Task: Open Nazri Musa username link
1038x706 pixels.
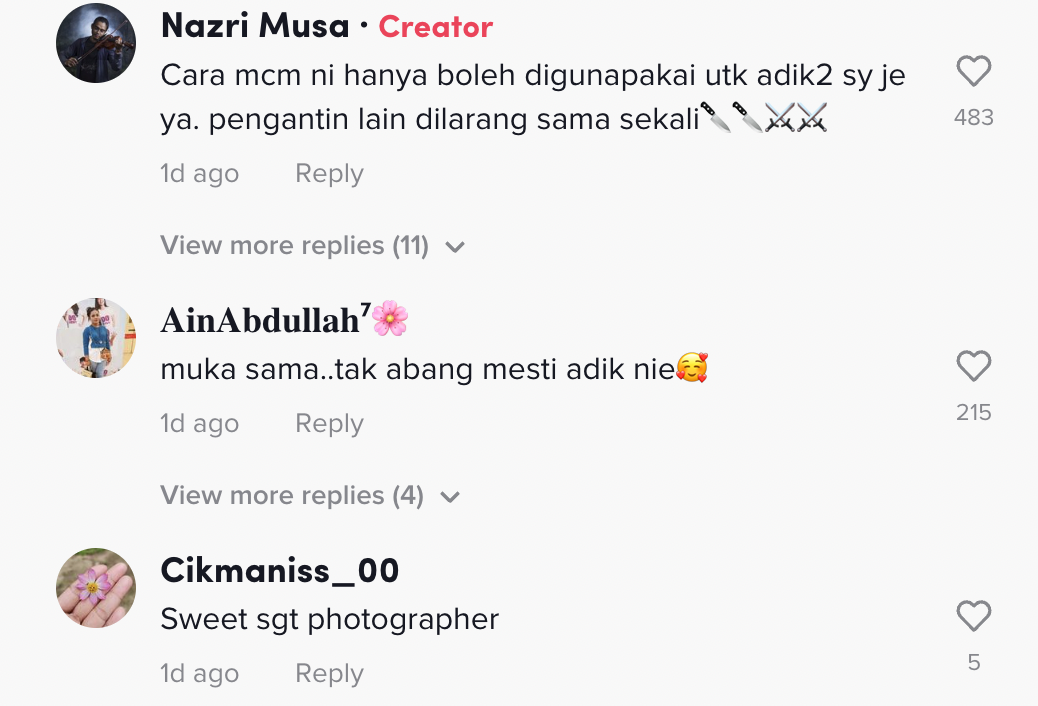Action: pyautogui.click(x=255, y=27)
